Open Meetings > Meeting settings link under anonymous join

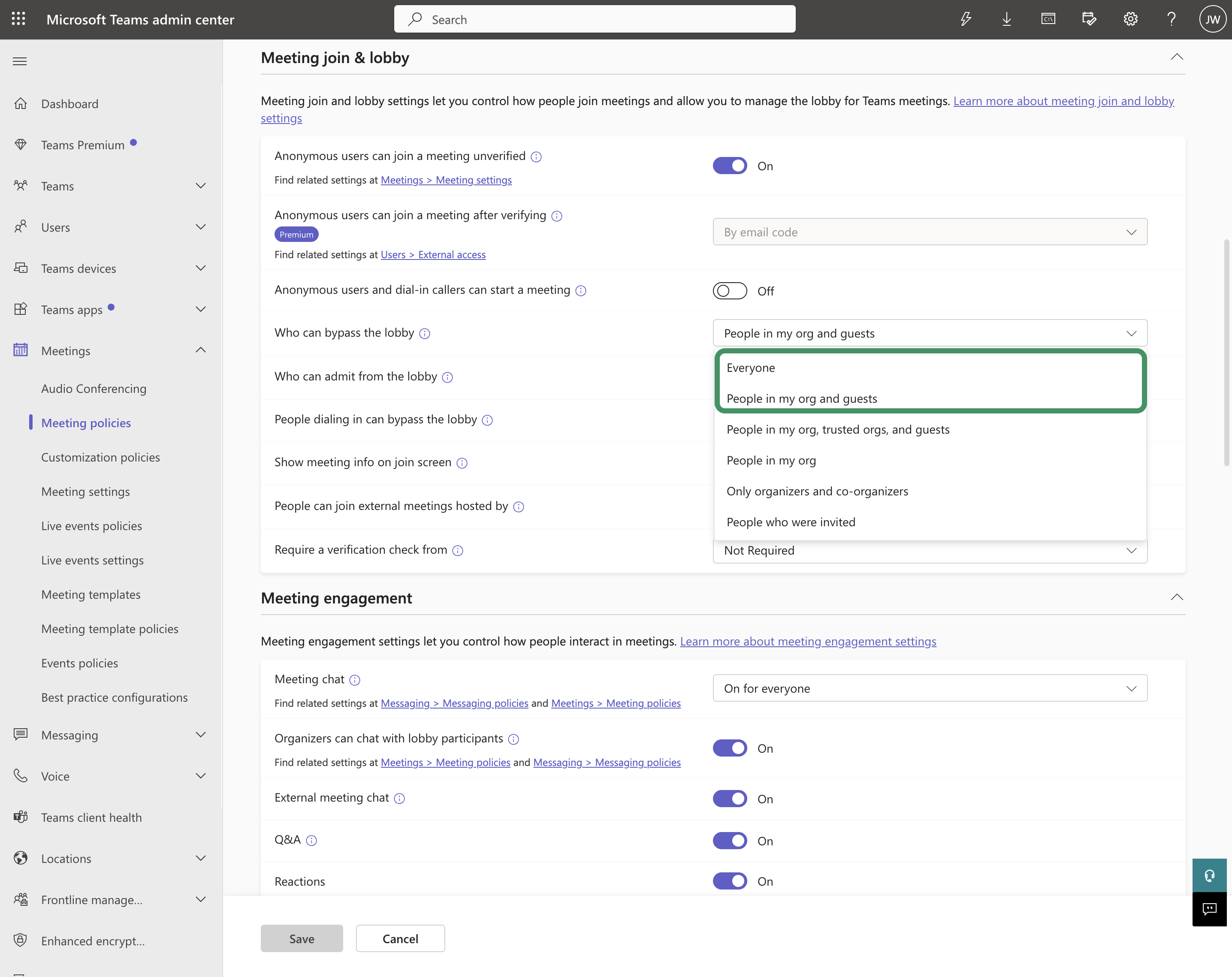pos(446,180)
